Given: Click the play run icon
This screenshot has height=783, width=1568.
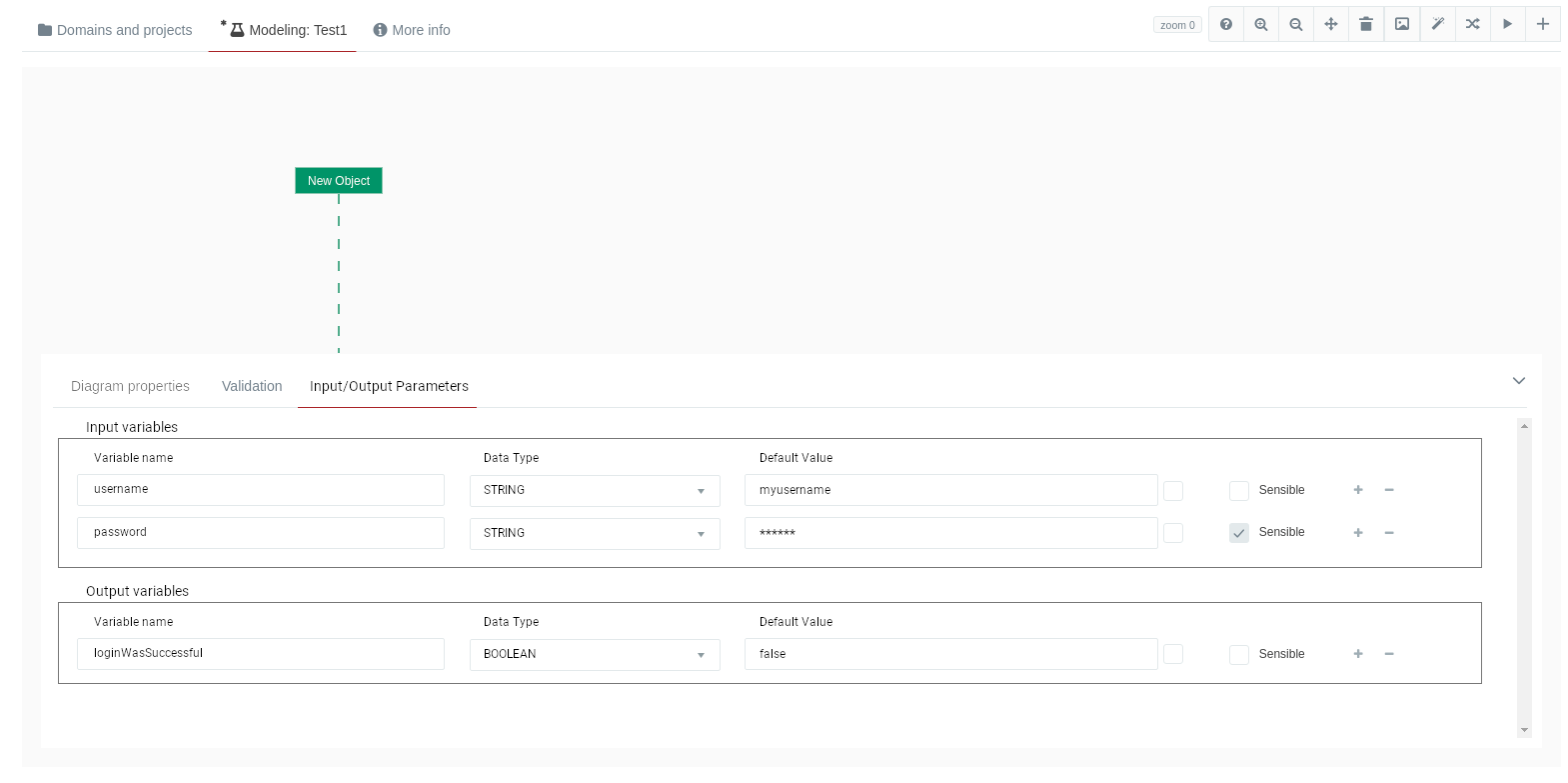Looking at the screenshot, I should [1508, 24].
